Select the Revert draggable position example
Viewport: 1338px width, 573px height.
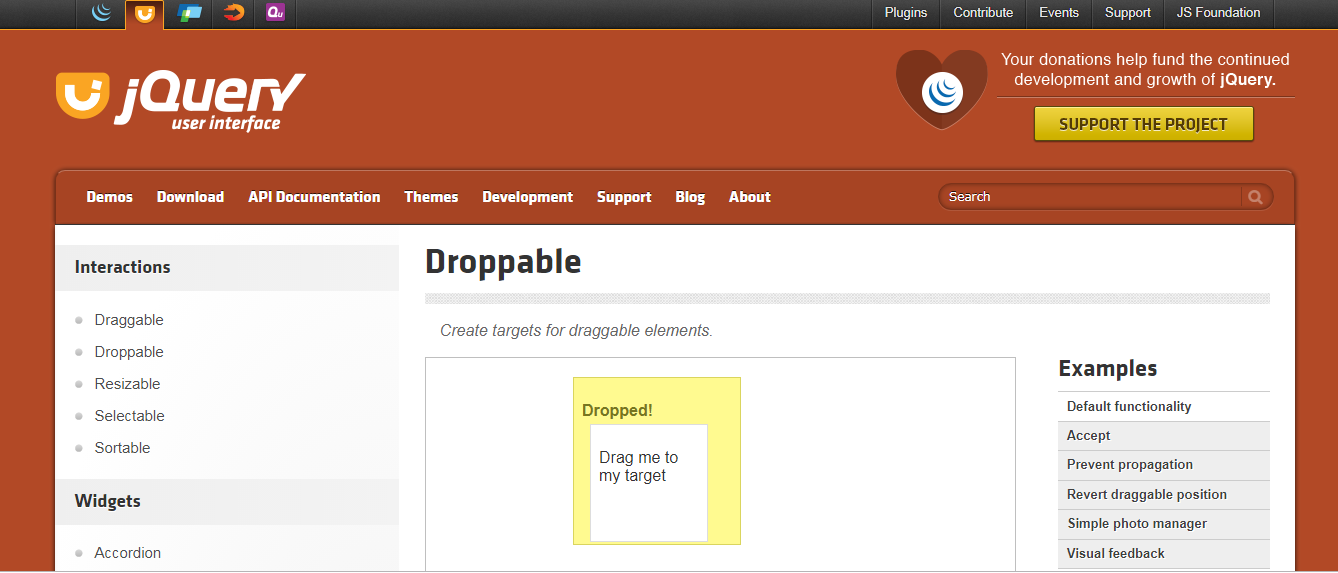pyautogui.click(x=1146, y=495)
